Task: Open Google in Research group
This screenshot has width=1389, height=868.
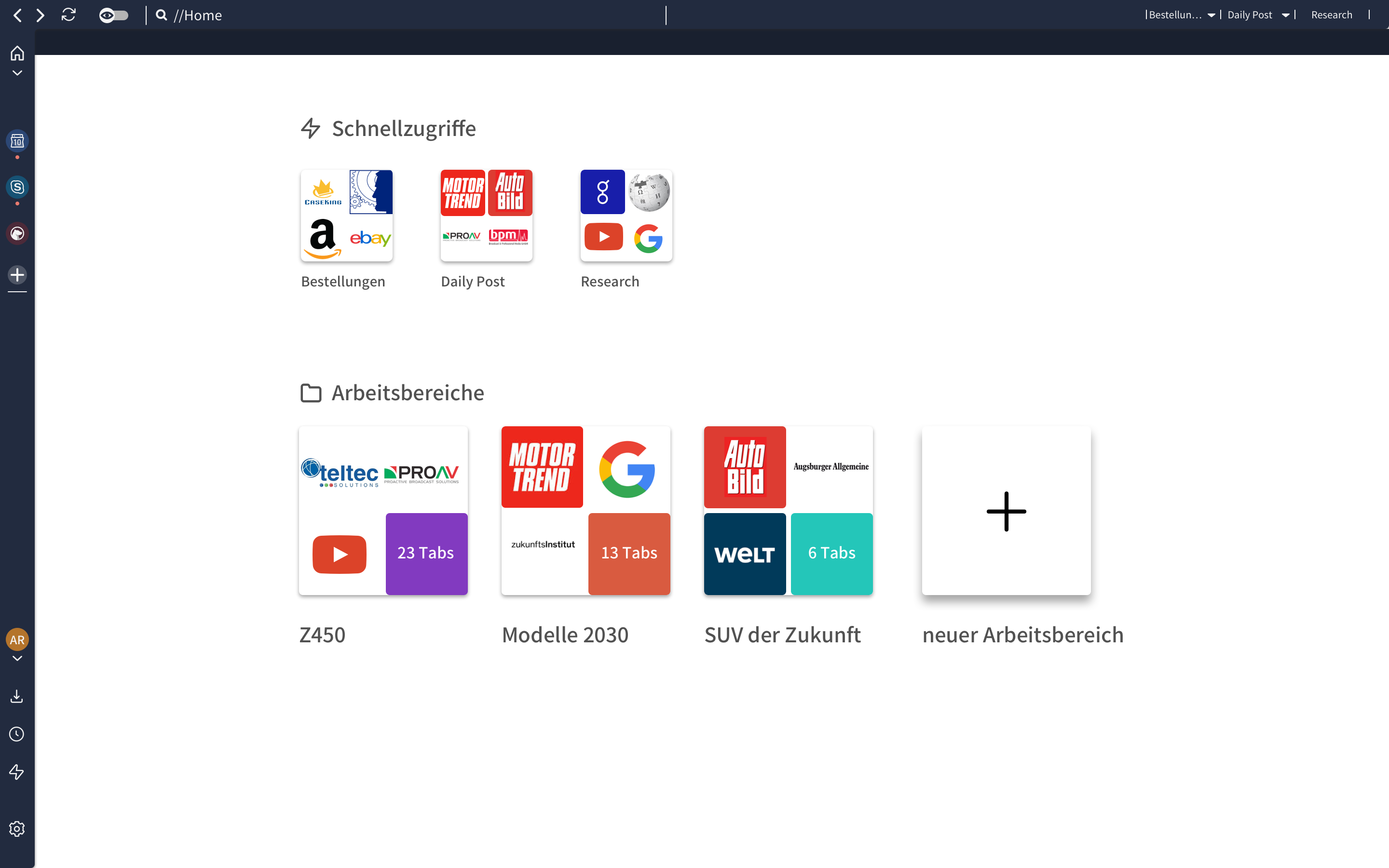Action: [649, 238]
